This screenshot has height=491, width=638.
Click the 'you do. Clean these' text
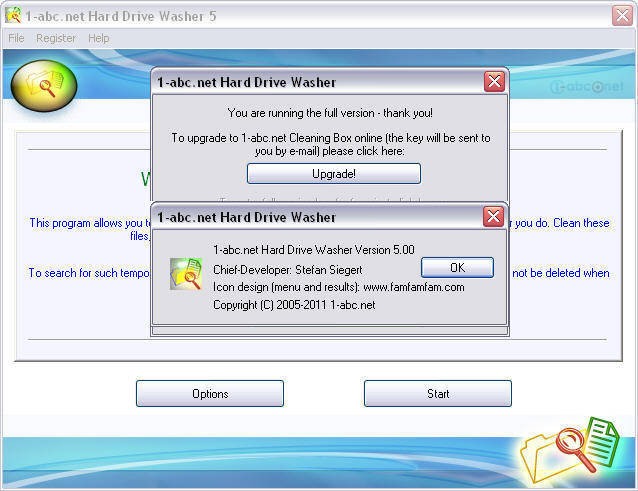(x=562, y=223)
